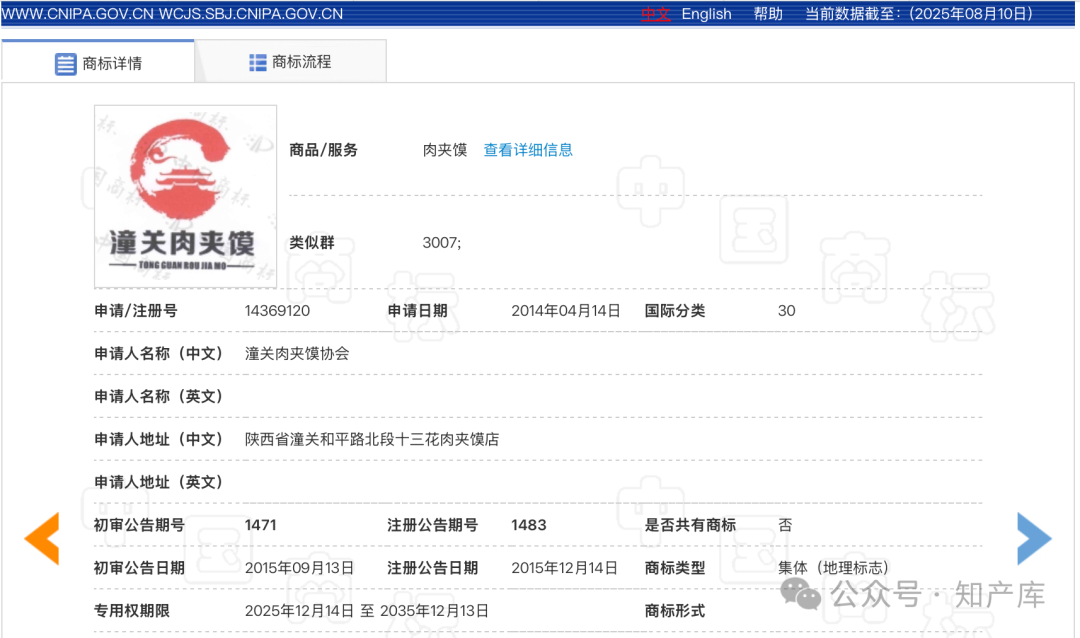This screenshot has height=638, width=1080.
Task: Switch to the 商标流程 tab
Action: tap(290, 62)
